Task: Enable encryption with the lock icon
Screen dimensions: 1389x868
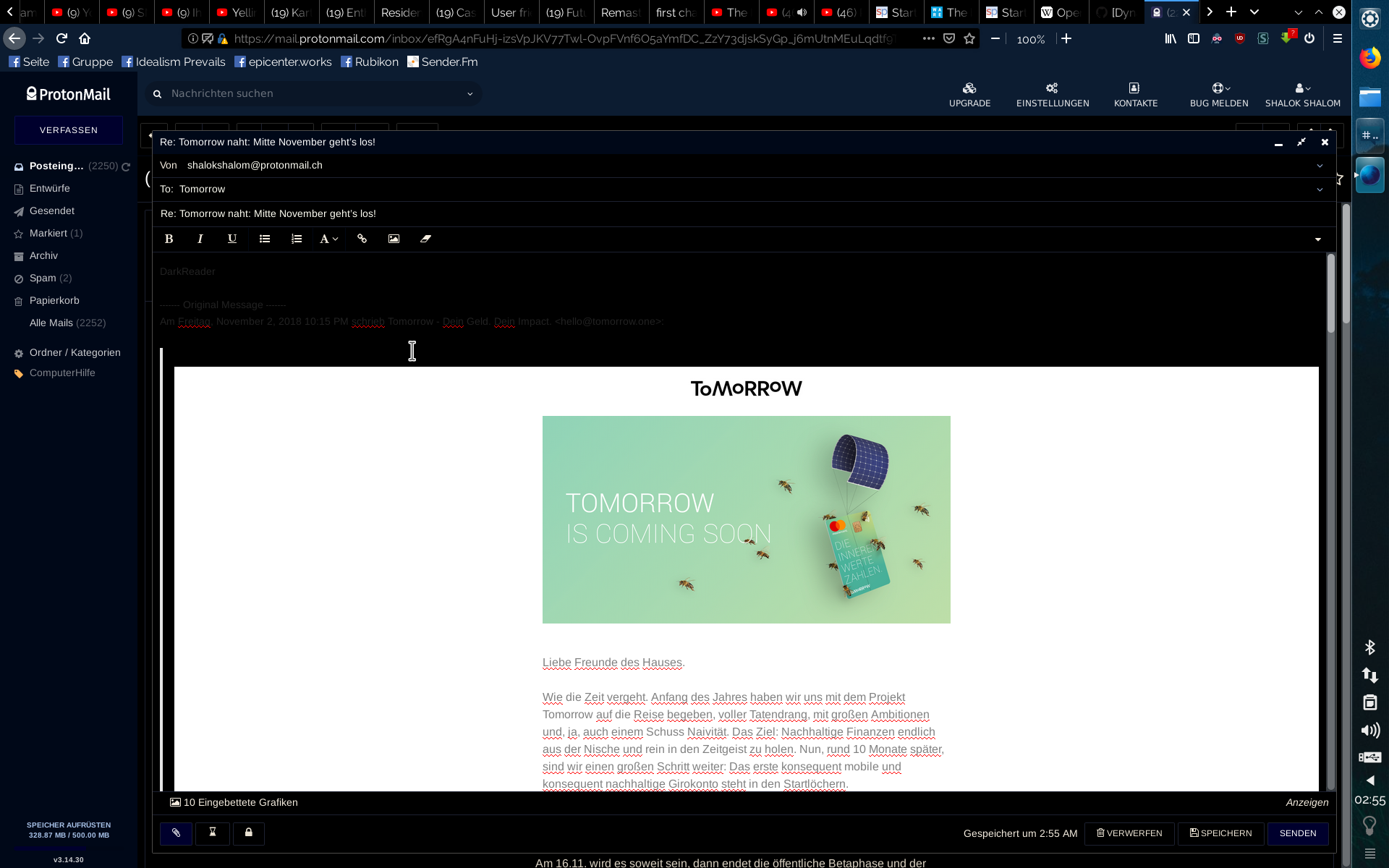Action: tap(249, 833)
